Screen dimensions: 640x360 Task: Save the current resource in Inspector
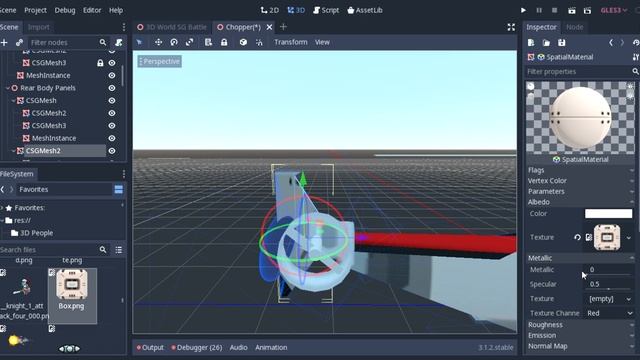tap(562, 42)
